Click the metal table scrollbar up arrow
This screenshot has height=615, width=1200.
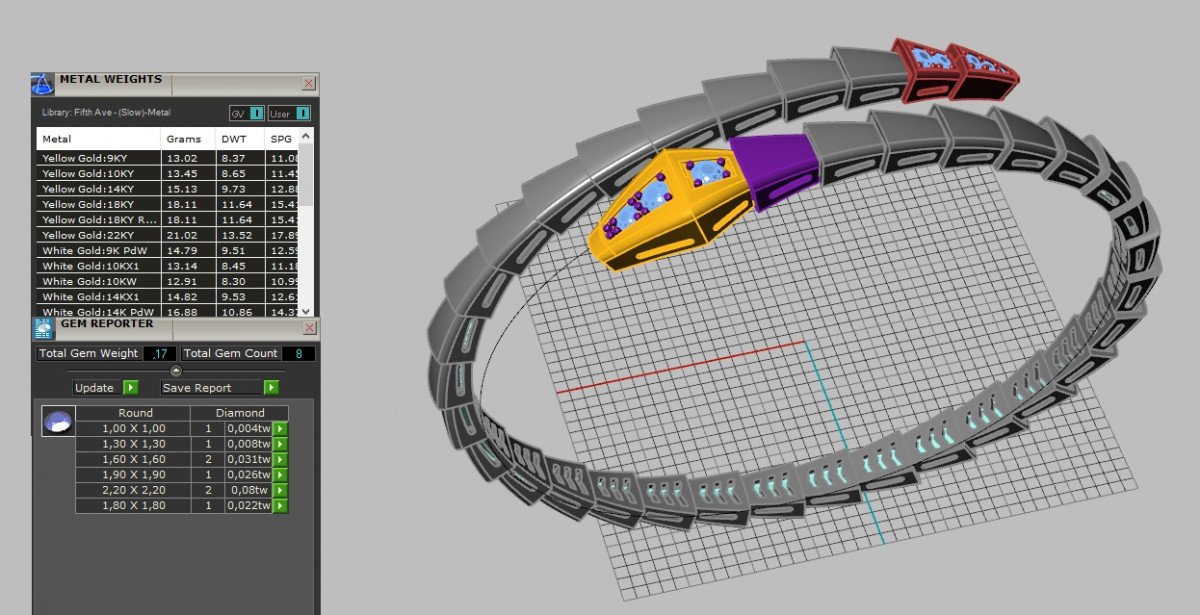pyautogui.click(x=307, y=134)
